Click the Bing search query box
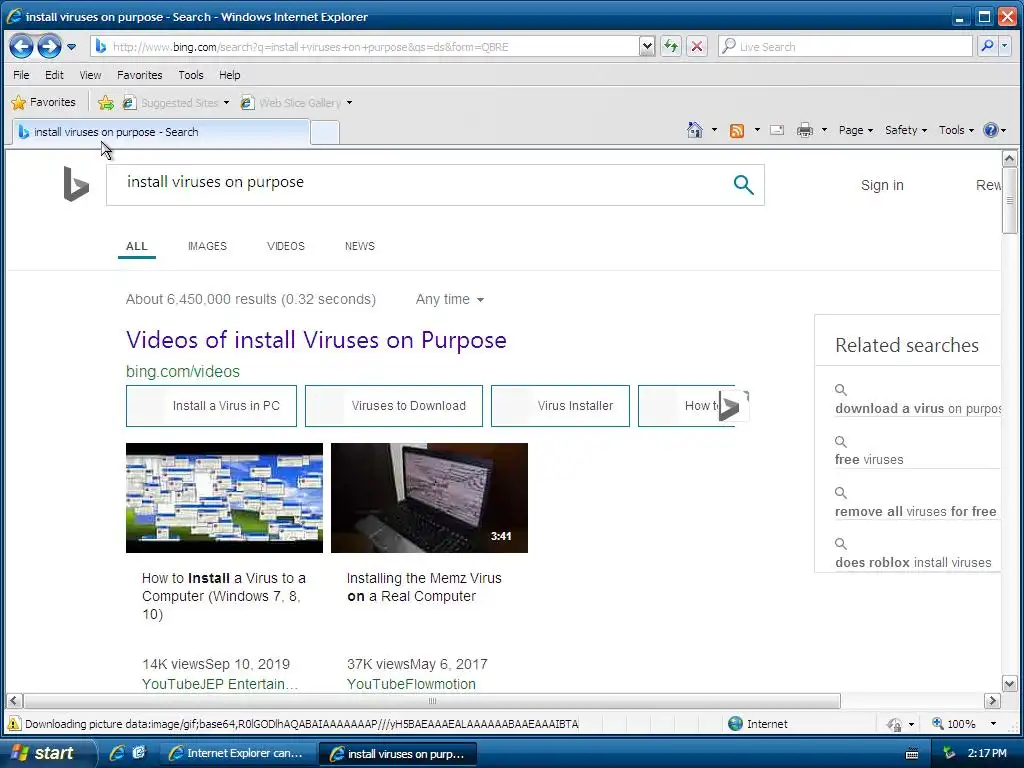The image size is (1024, 768). click(418, 185)
